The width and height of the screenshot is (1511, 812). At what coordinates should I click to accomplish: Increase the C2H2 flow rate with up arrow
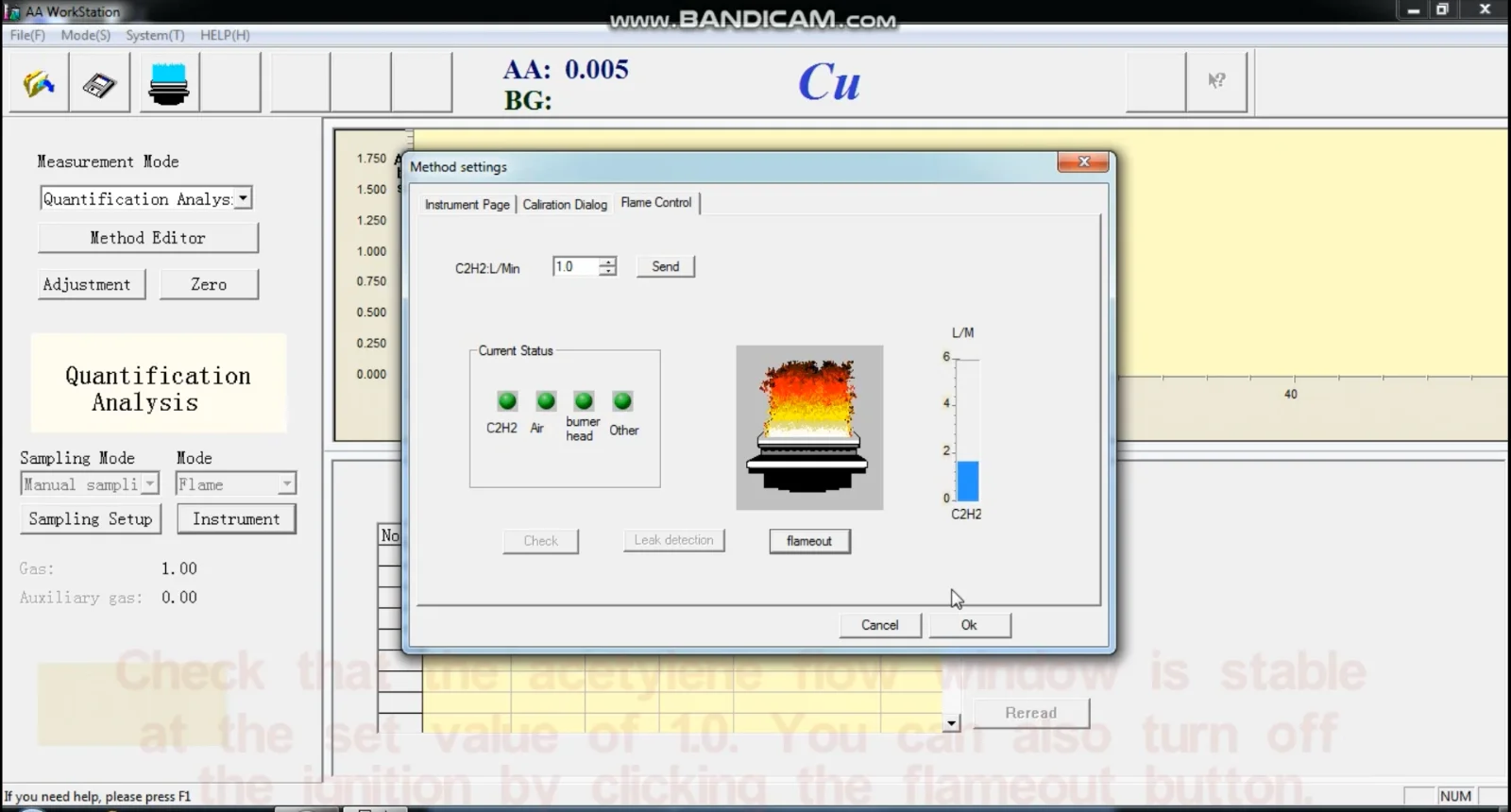tap(608, 262)
